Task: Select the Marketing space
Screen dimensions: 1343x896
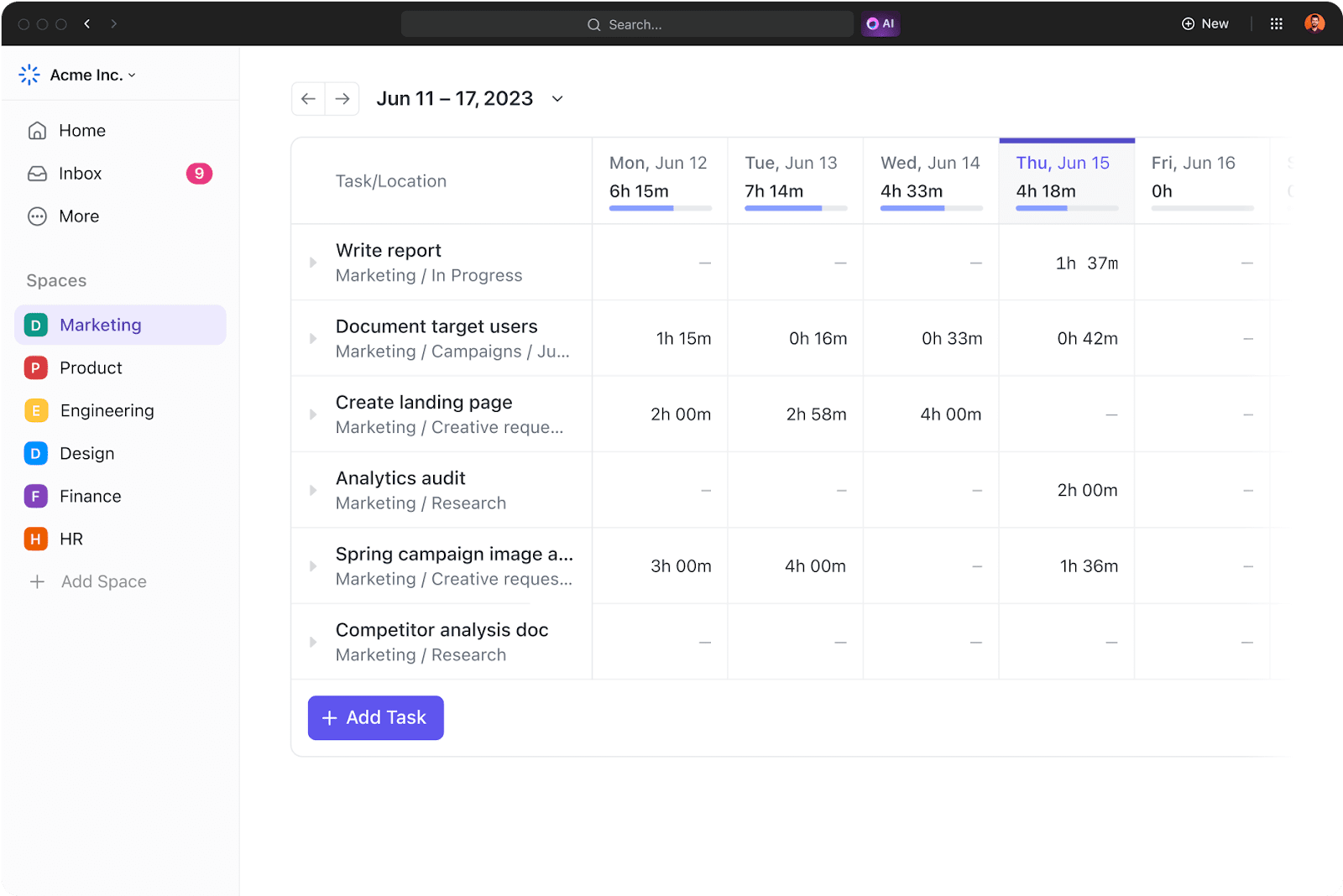Action: 100,325
